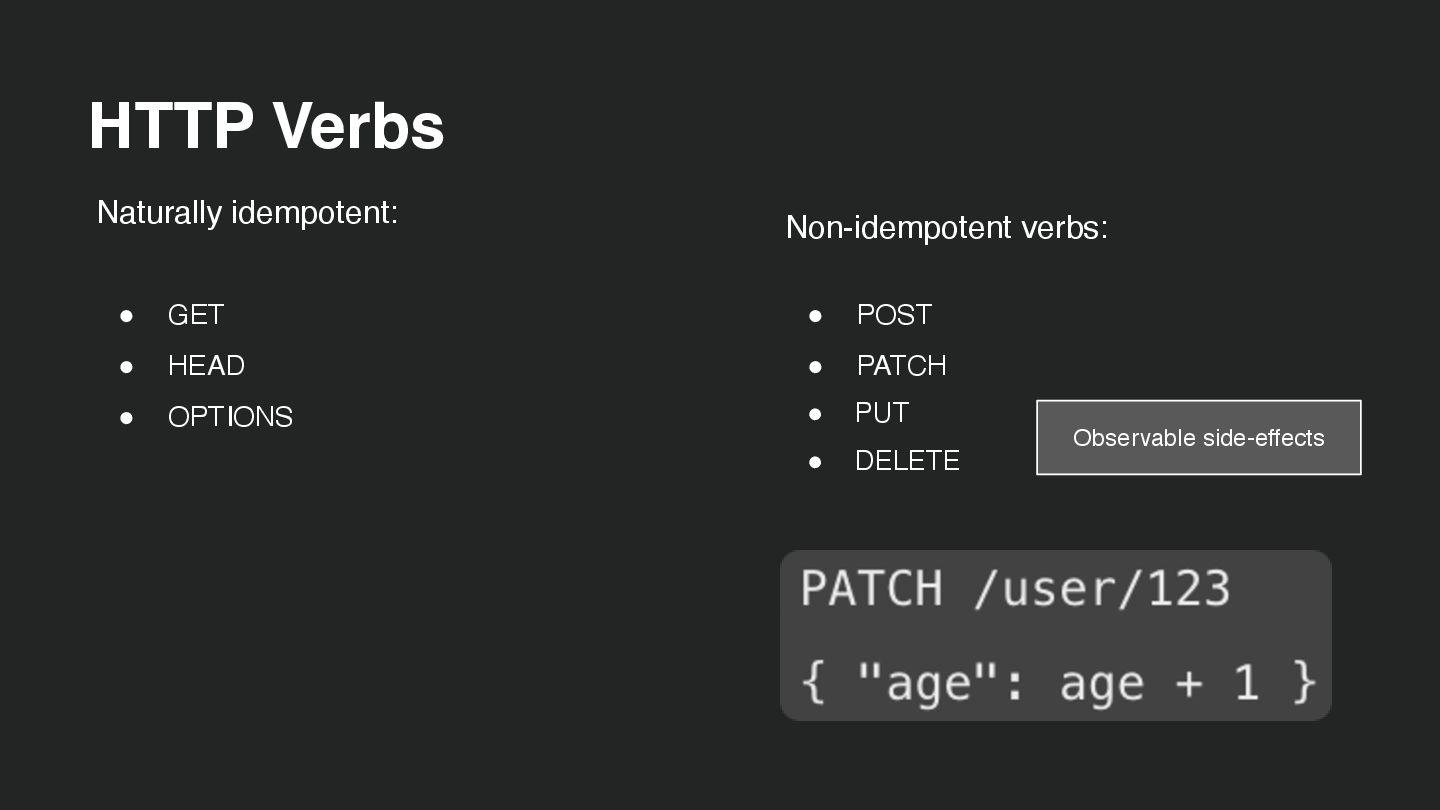Click the bullet point beside GET

pos(127,315)
